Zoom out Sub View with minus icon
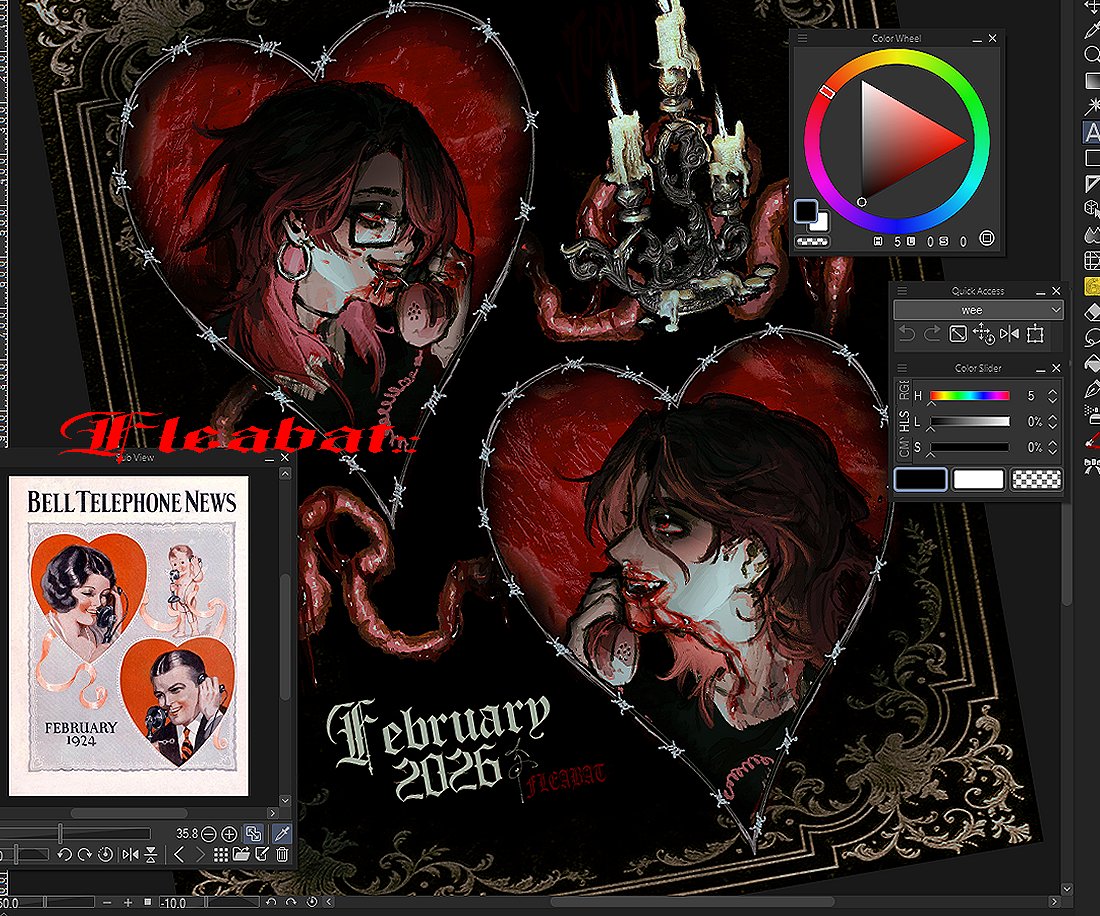 208,834
